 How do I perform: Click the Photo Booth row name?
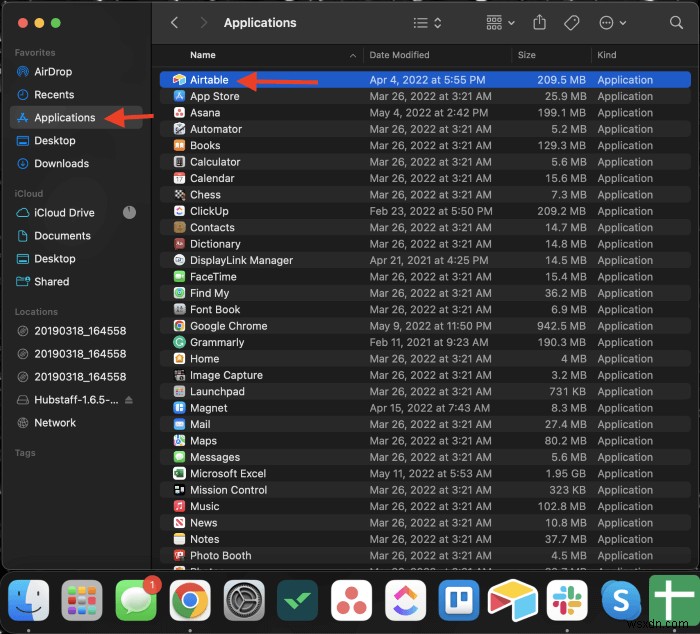click(x=221, y=556)
